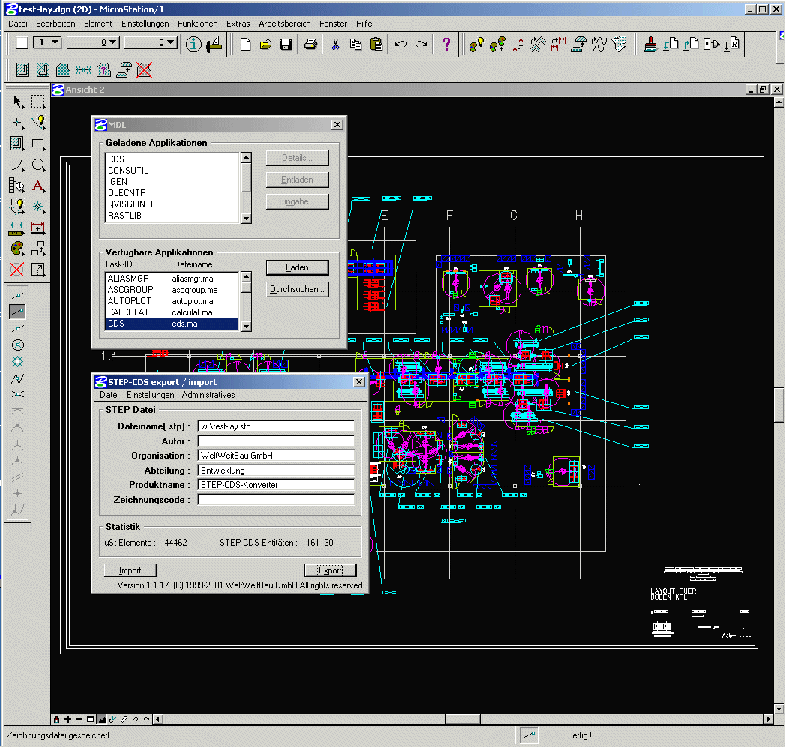Click the down arrow of the loaded applications list scrollbar

point(246,218)
